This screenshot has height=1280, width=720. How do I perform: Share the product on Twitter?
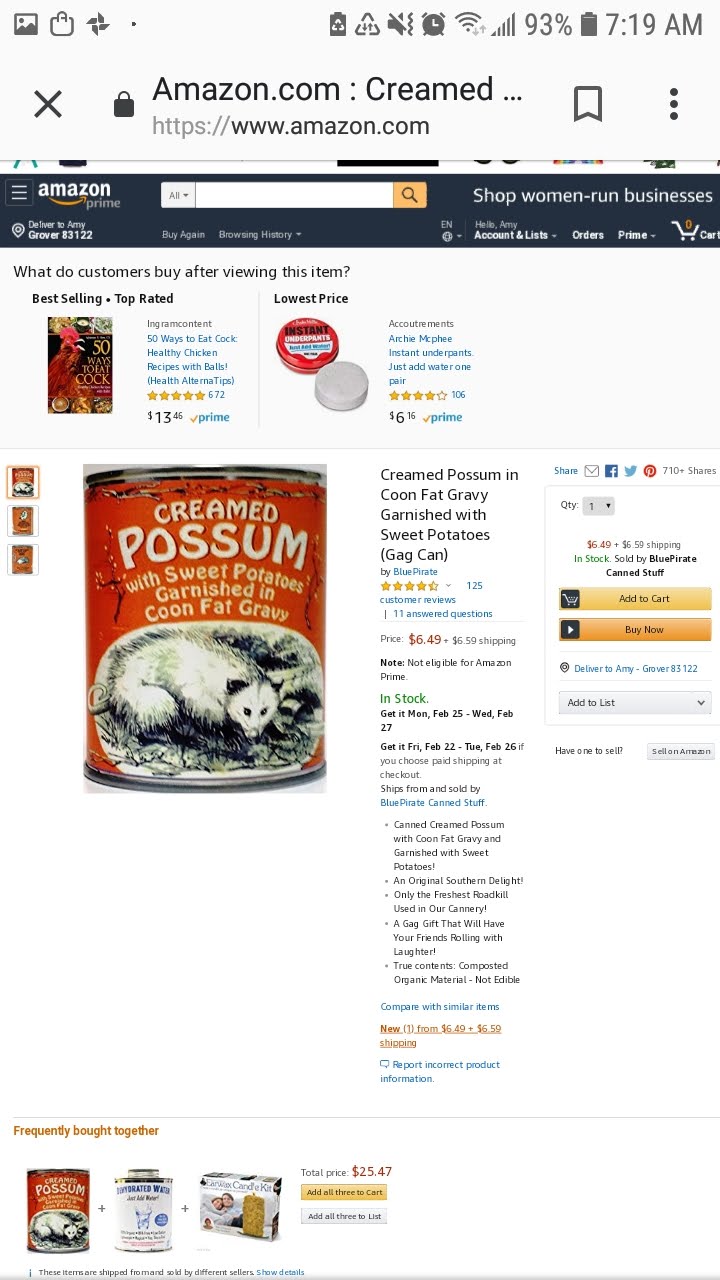[630, 471]
